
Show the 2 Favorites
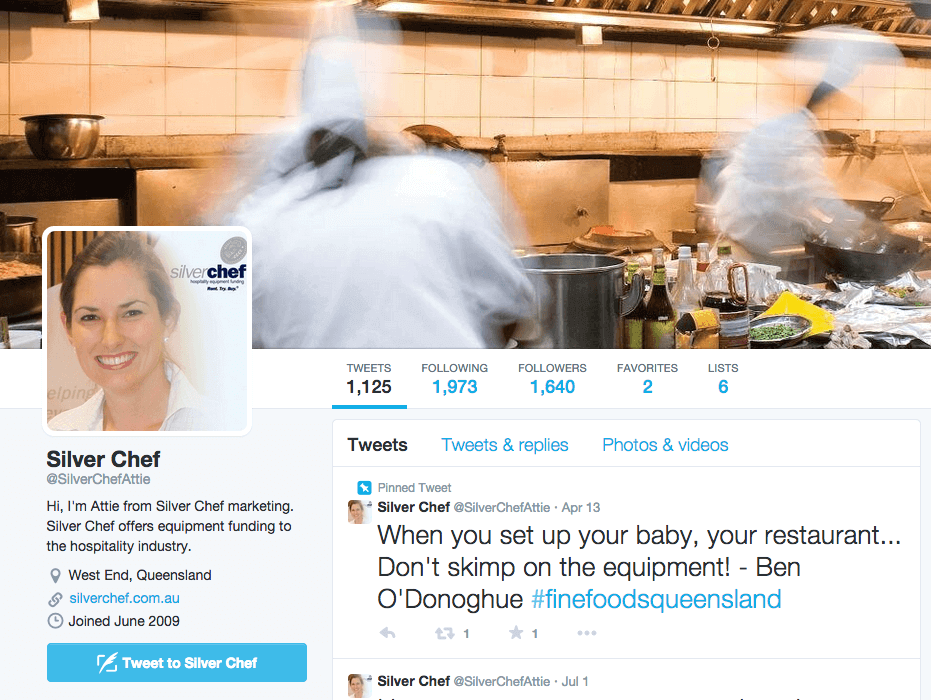pyautogui.click(x=647, y=378)
